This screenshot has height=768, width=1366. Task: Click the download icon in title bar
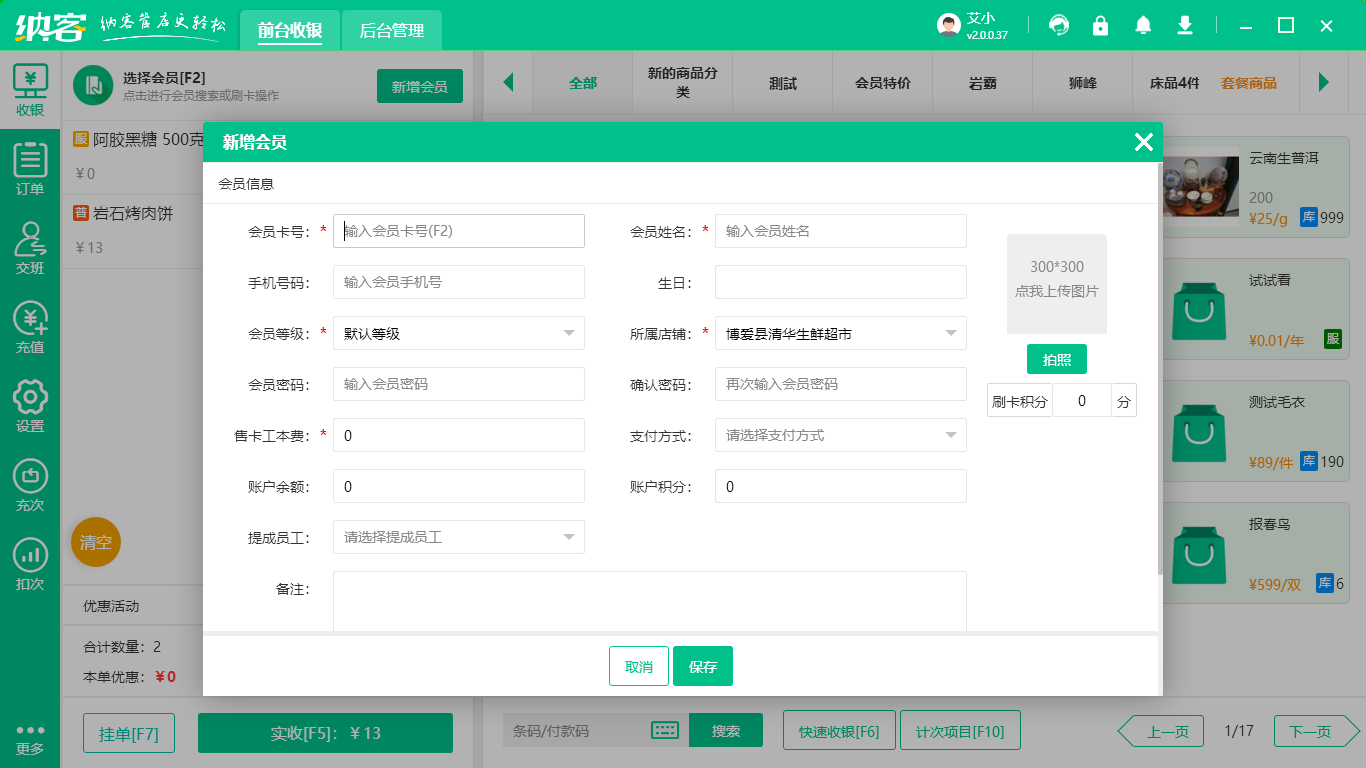tap(1184, 25)
